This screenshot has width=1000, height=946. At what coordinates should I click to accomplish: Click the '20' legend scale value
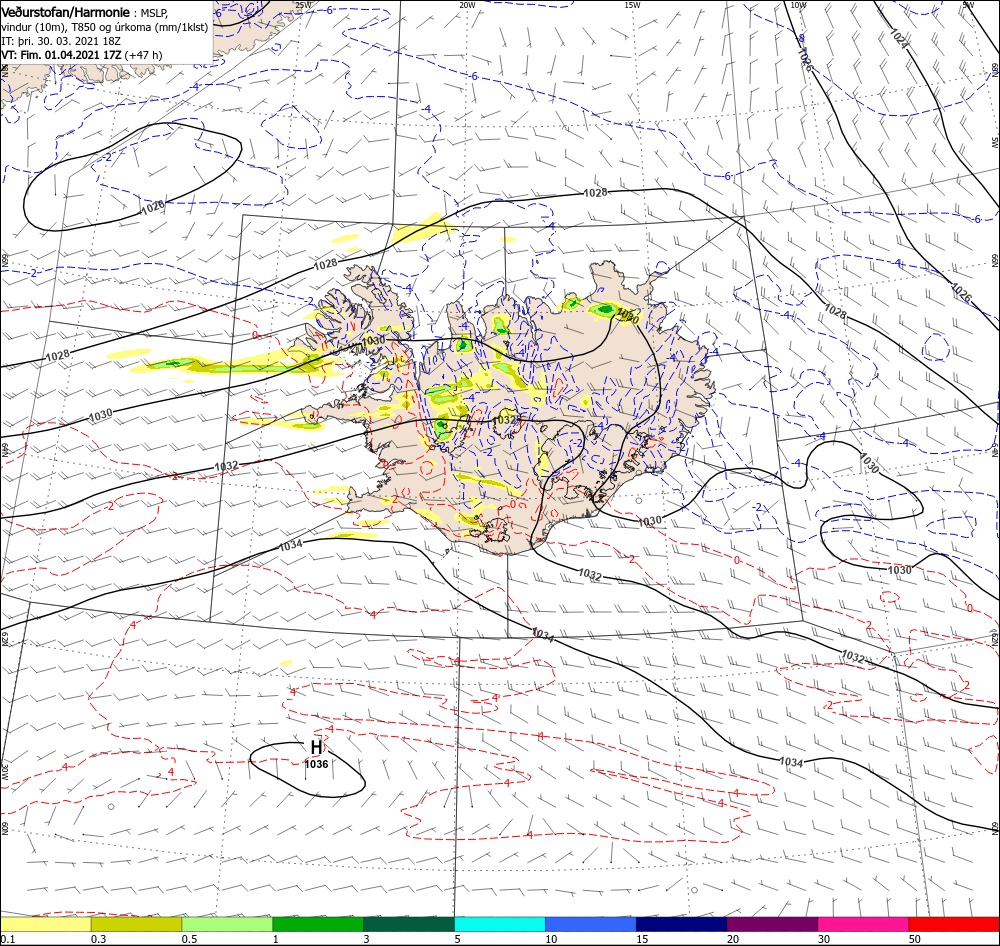(733, 939)
